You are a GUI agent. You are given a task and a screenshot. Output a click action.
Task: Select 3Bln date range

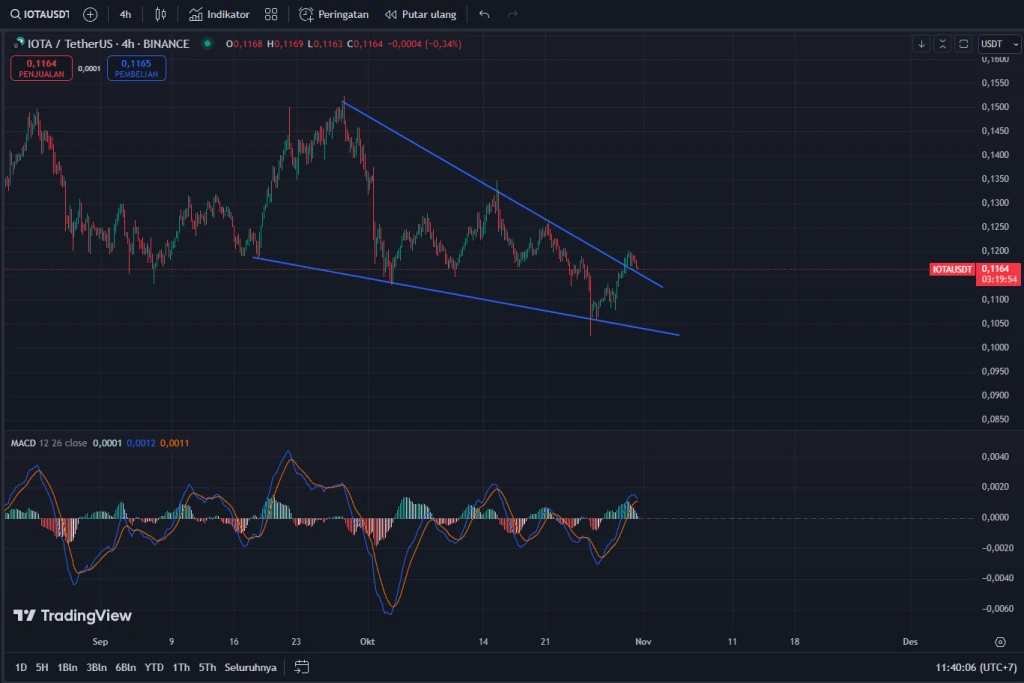pyautogui.click(x=97, y=667)
